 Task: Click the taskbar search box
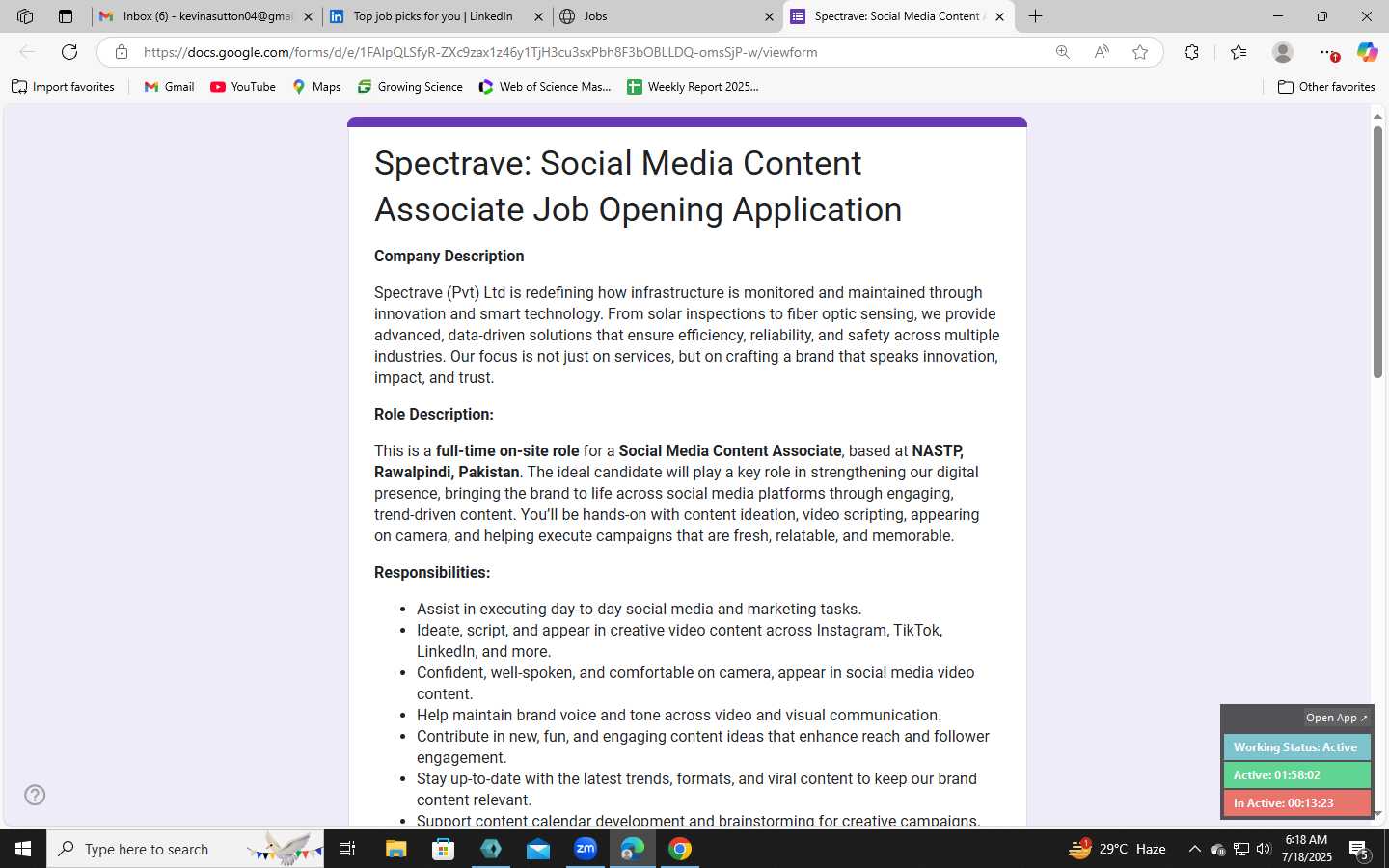pos(185,849)
